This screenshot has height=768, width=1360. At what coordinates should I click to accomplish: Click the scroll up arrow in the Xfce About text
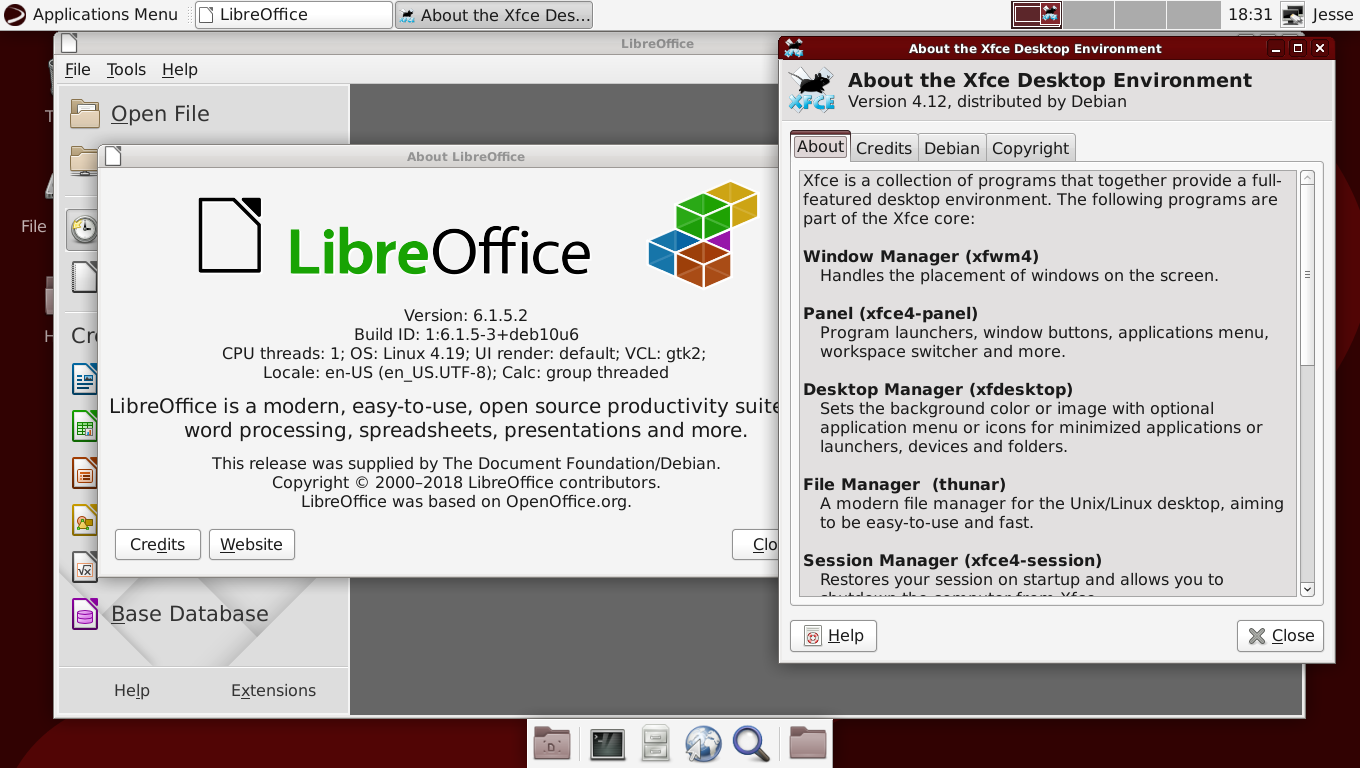(1307, 178)
